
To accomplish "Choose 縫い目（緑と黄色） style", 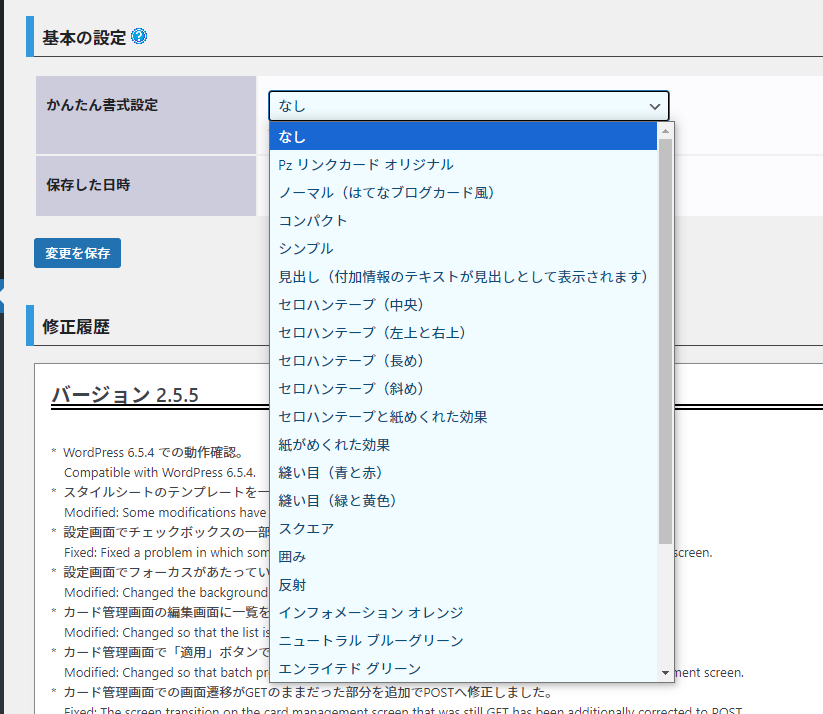I will click(x=337, y=500).
